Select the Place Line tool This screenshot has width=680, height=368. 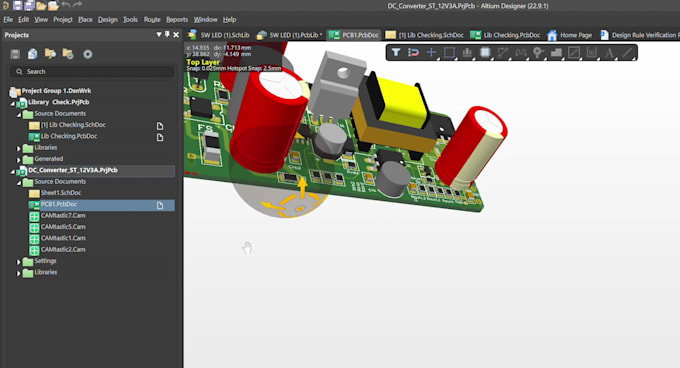pos(627,52)
